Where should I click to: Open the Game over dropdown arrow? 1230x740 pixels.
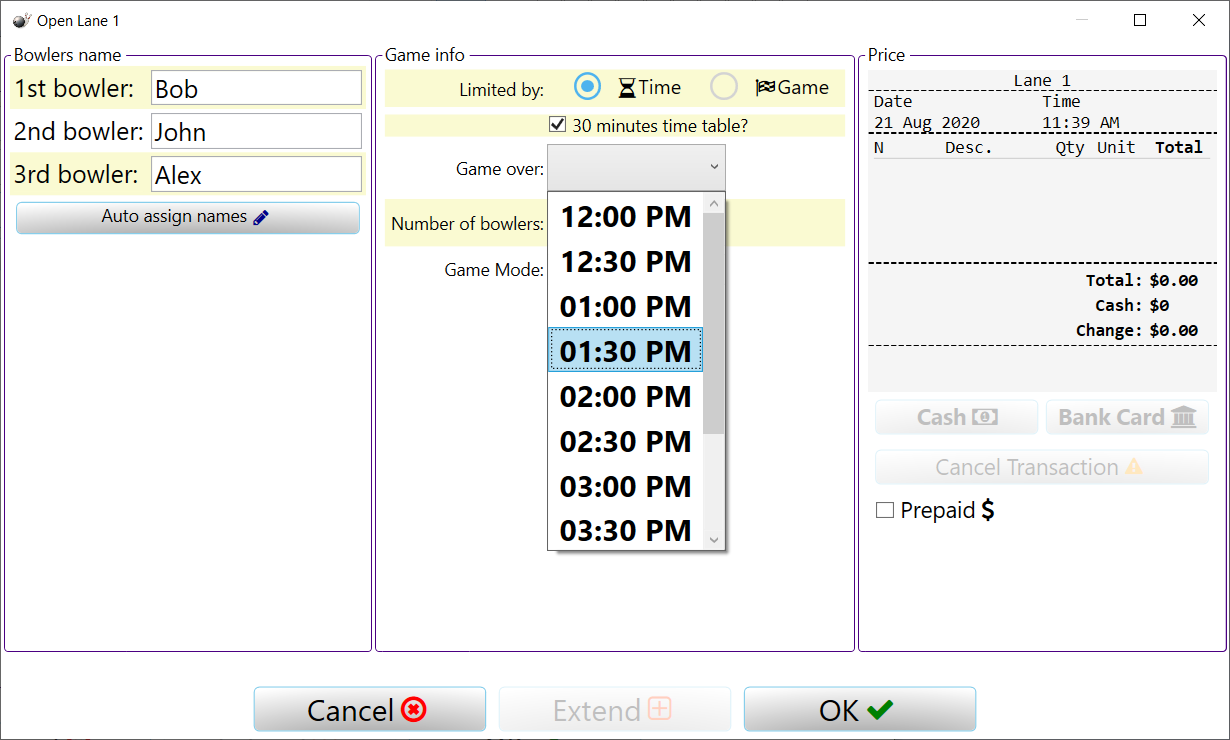click(x=712, y=167)
